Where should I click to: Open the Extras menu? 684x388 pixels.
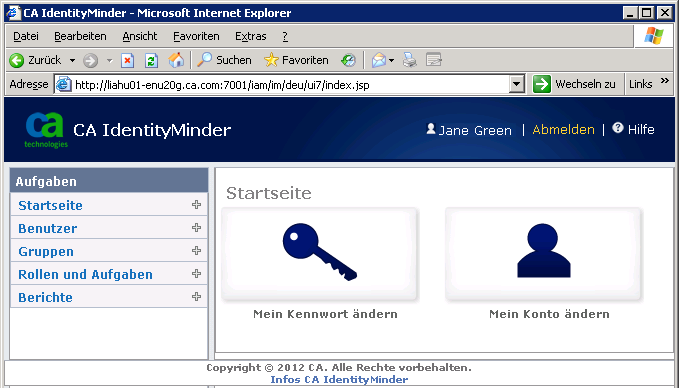click(250, 36)
